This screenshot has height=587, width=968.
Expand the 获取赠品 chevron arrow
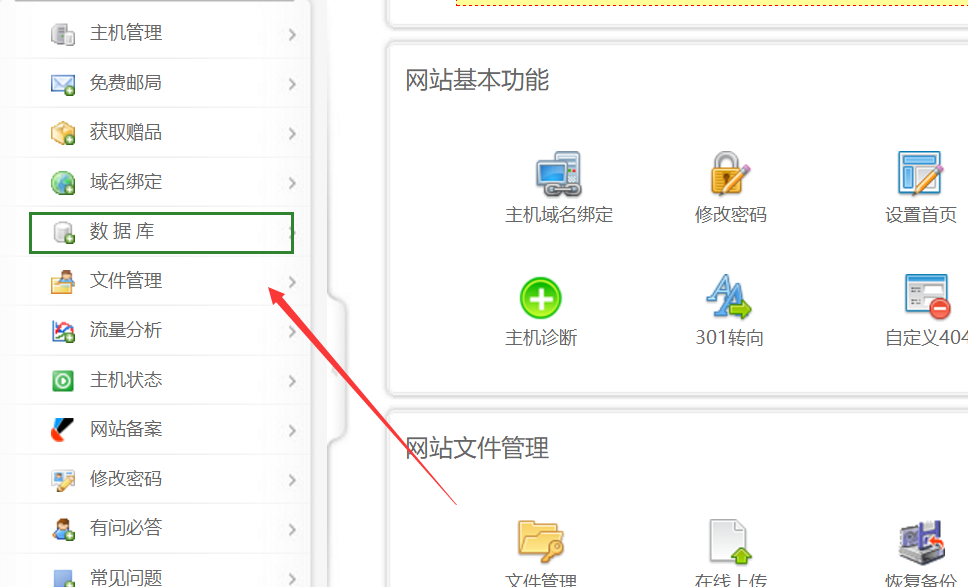[x=292, y=134]
